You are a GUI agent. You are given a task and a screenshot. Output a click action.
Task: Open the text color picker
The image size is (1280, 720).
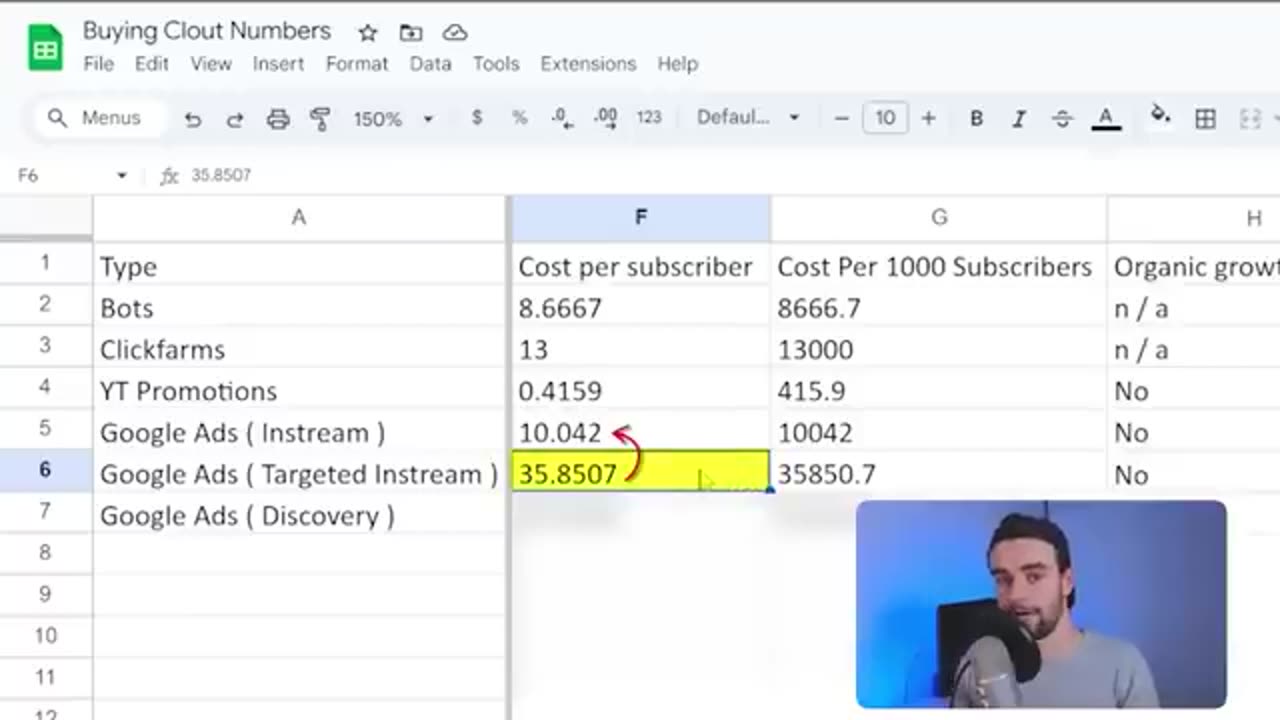1105,119
